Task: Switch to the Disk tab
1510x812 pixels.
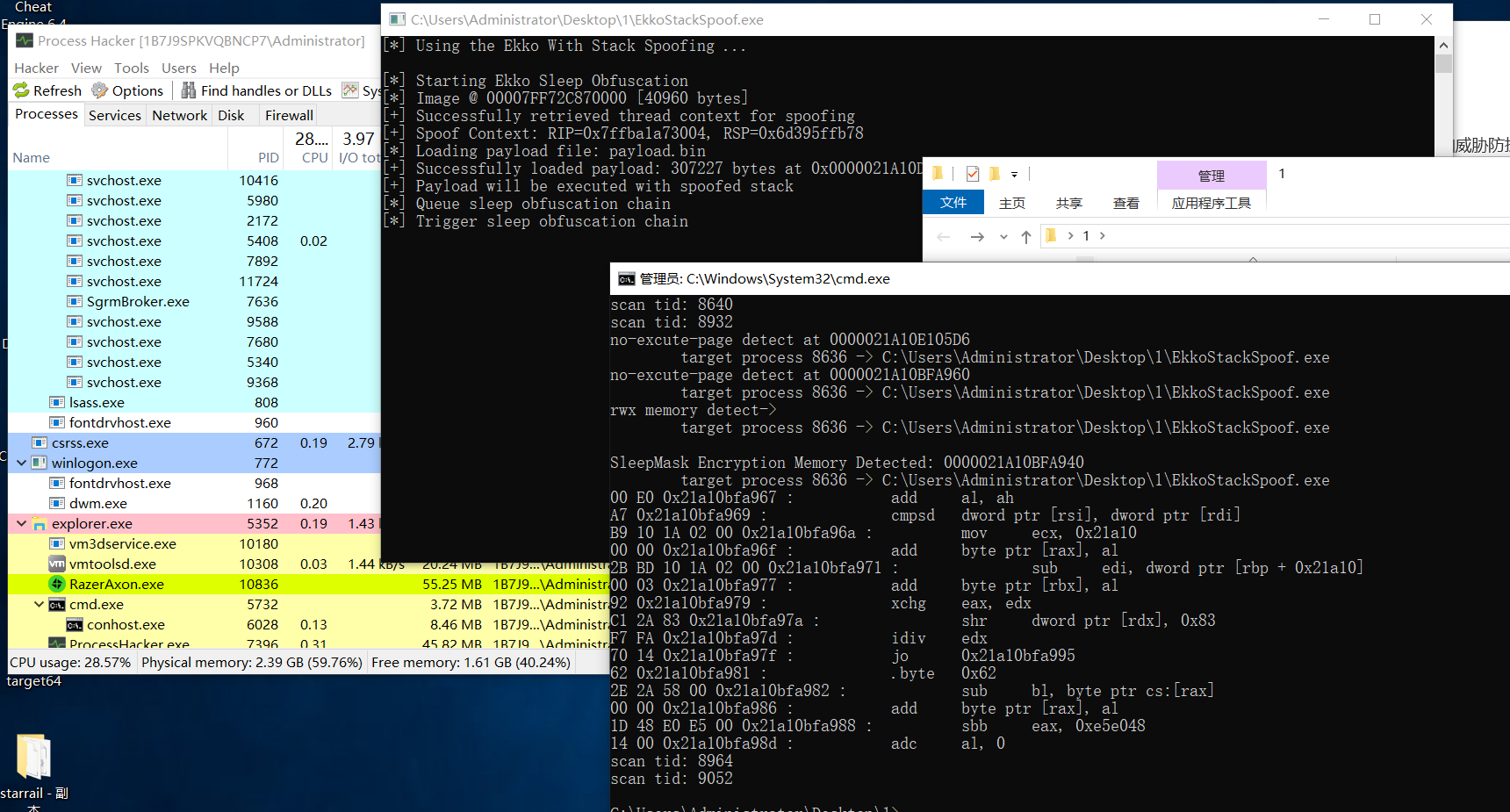Action: tap(231, 115)
